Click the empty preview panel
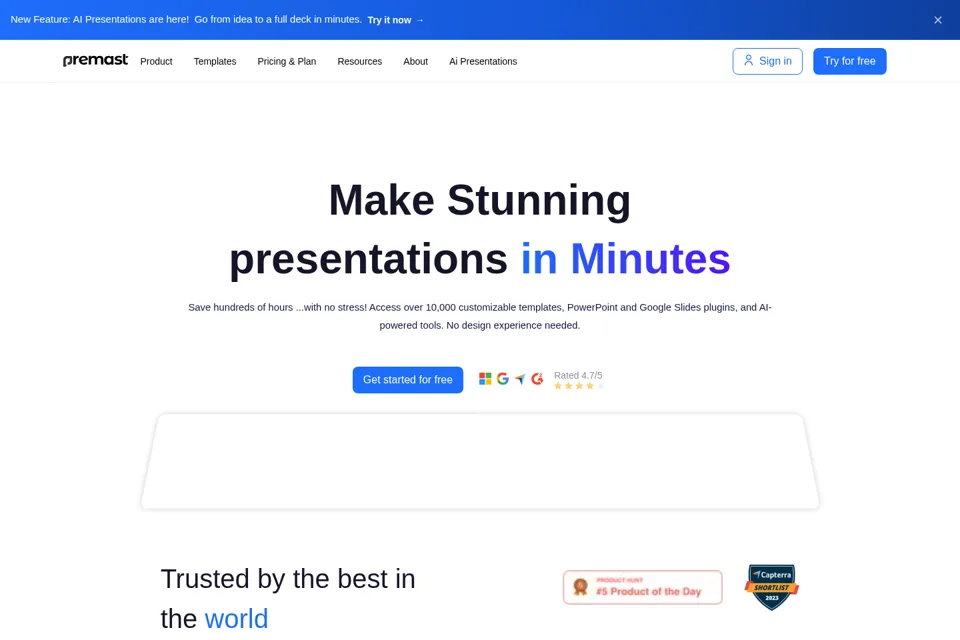 (480, 461)
